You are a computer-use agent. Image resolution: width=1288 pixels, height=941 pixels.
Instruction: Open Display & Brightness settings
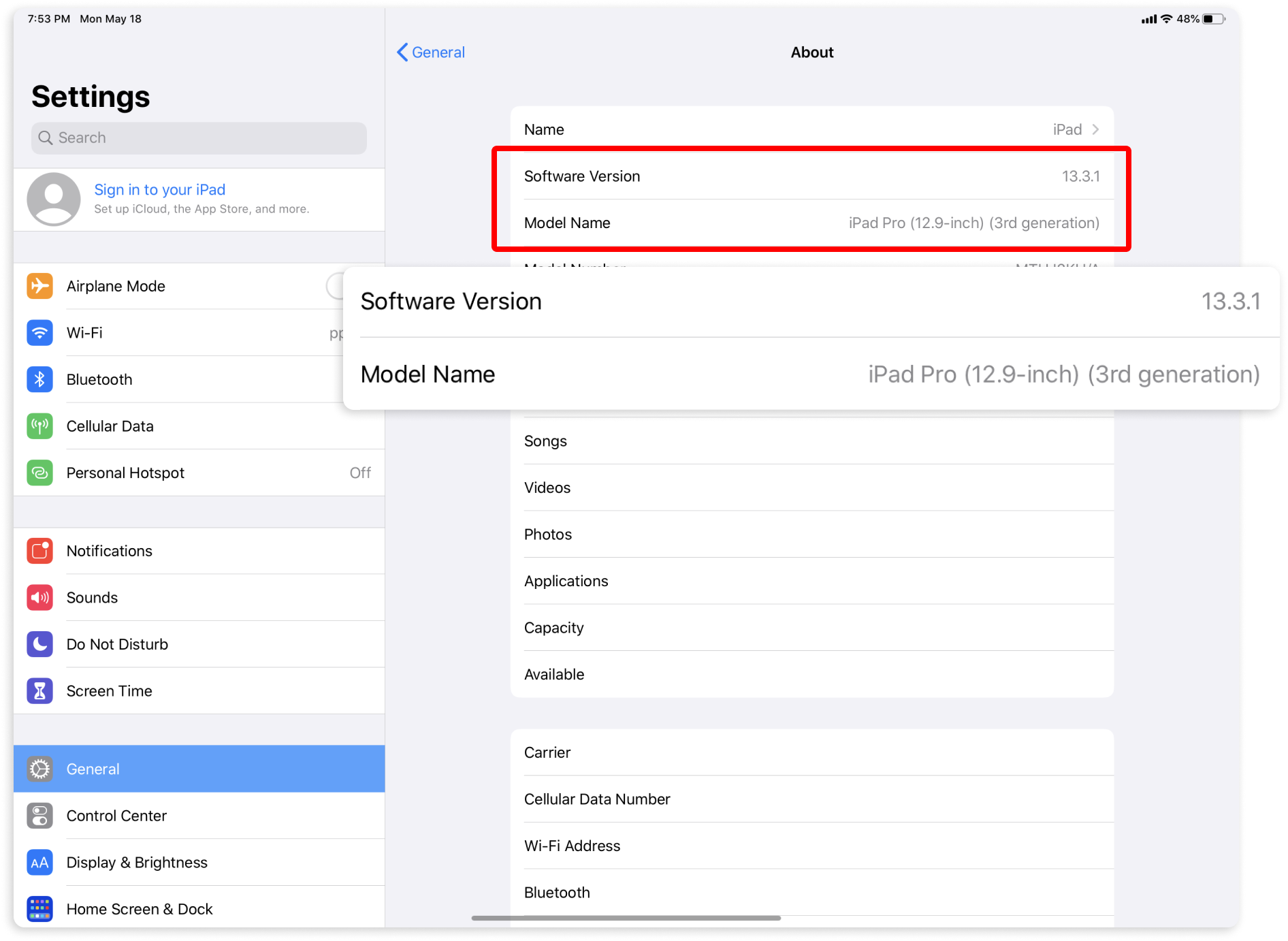pos(199,862)
